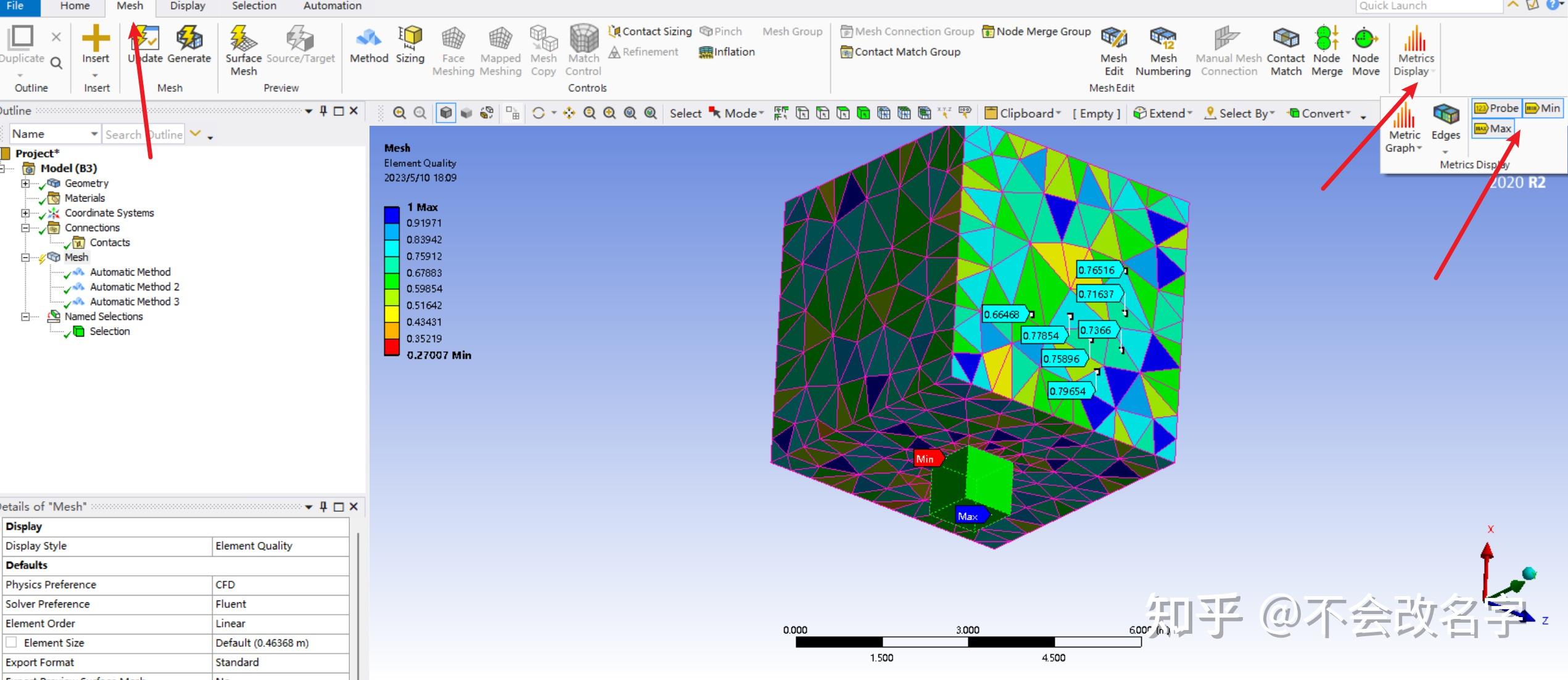Toggle the Max value marker
1568x680 pixels.
(x=1493, y=128)
